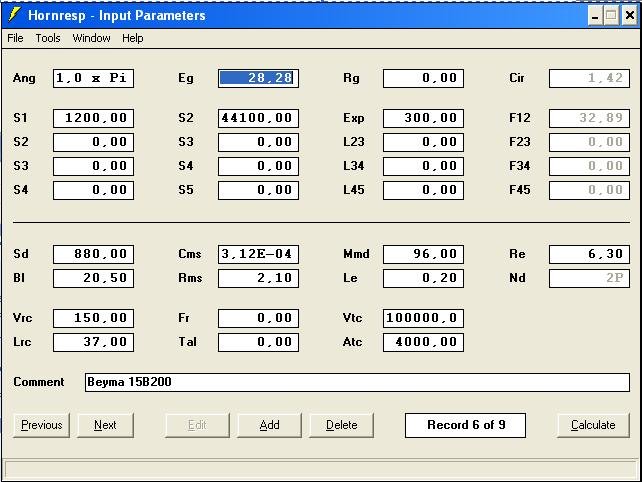Viewport: 642px width, 482px height.
Task: Click the Vtc label
Action: [353, 318]
